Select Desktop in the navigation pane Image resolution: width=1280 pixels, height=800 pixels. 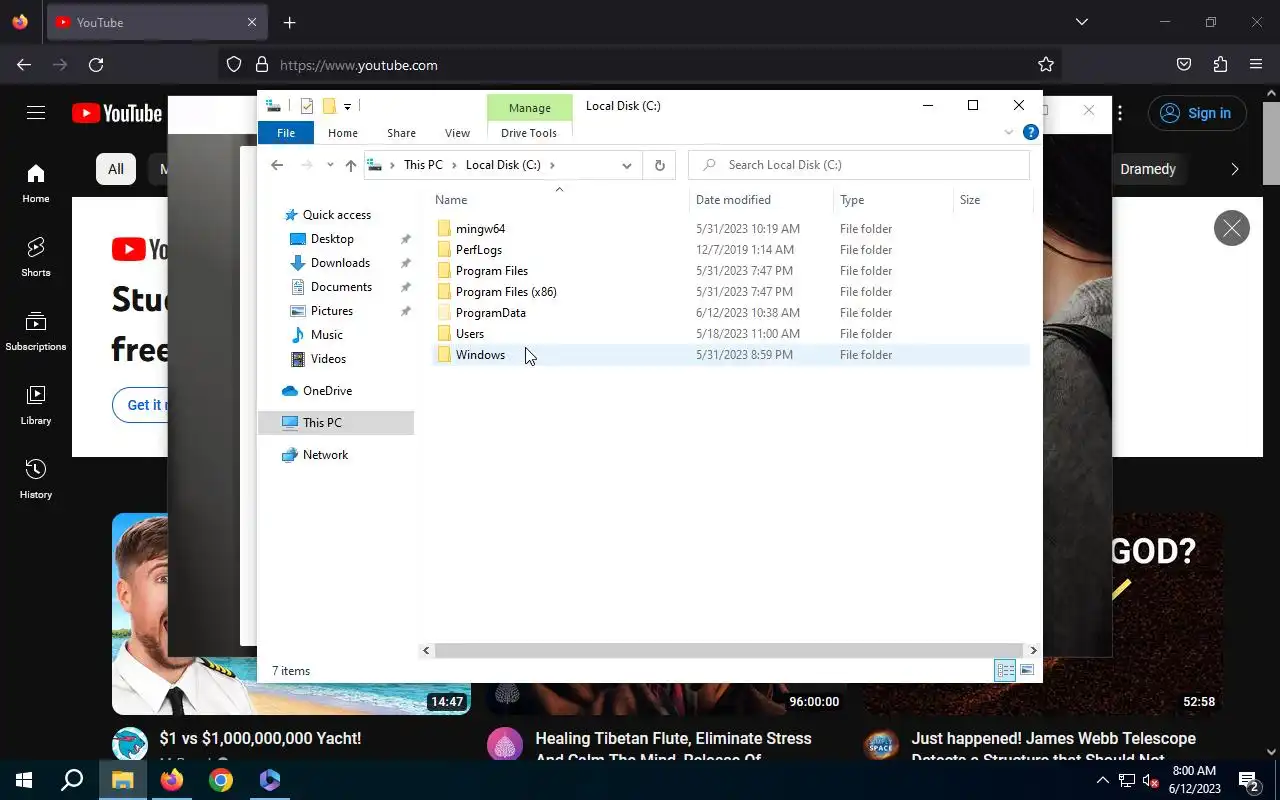pyautogui.click(x=332, y=239)
